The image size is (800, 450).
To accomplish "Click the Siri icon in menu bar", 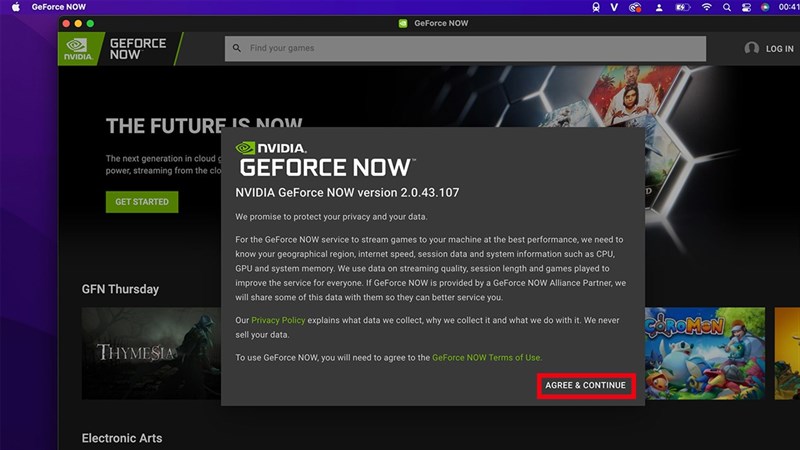I will (765, 7).
